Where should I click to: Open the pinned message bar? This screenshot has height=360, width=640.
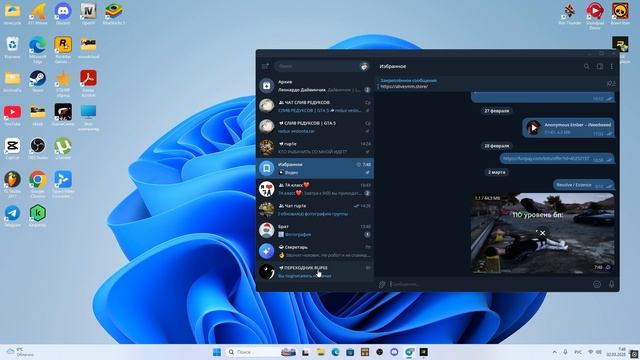point(490,83)
